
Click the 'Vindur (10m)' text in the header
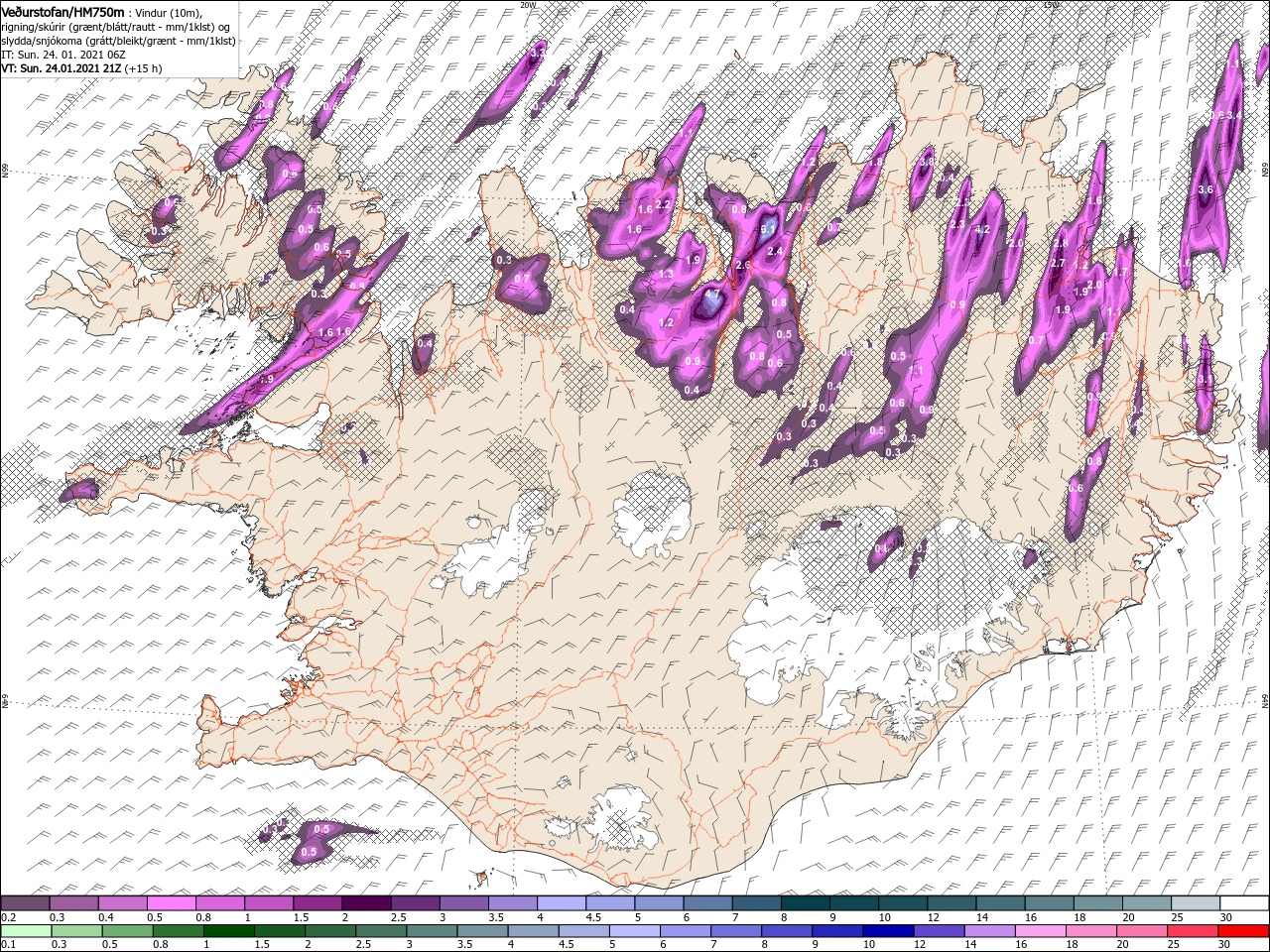[x=168, y=12]
